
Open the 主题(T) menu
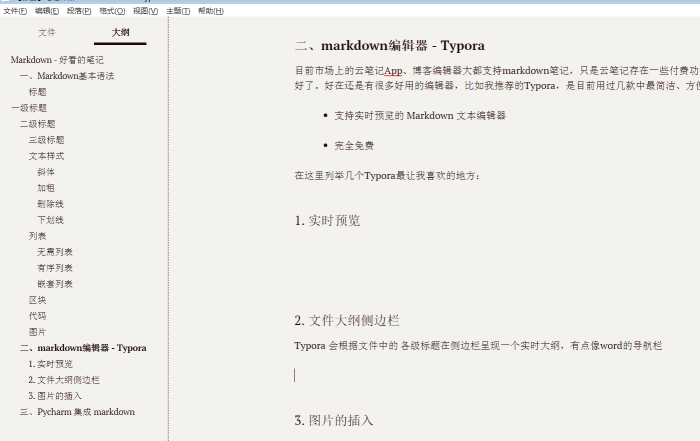click(178, 11)
